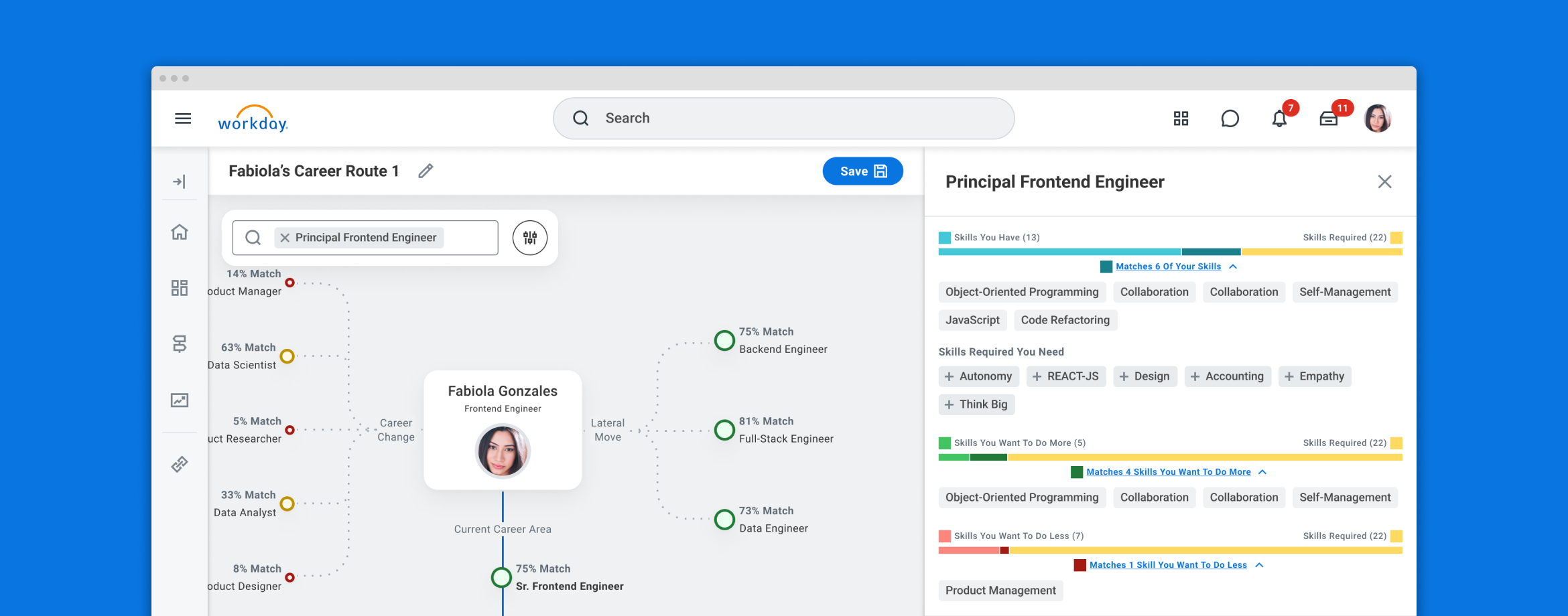Collapse Matches 1 Skill To Do Less chevron
The width and height of the screenshot is (1568, 616).
[x=1259, y=565]
